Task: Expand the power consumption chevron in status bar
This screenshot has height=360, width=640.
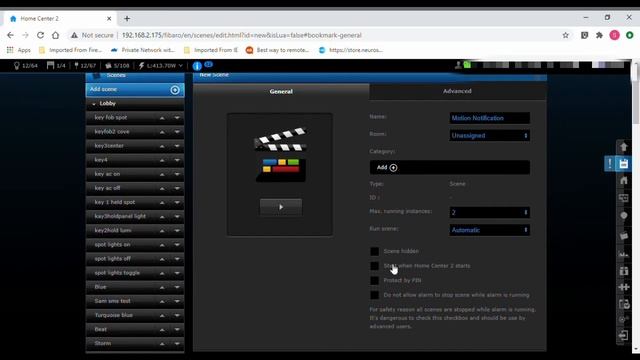Action: pyautogui.click(x=180, y=66)
